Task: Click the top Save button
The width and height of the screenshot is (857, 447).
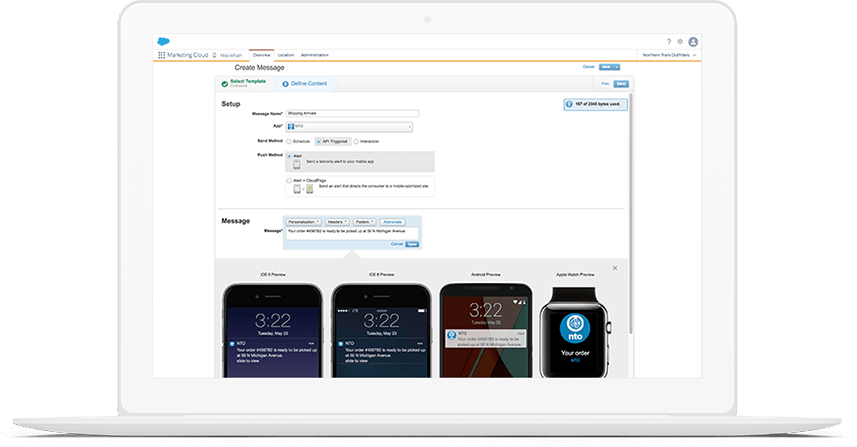Action: (606, 67)
